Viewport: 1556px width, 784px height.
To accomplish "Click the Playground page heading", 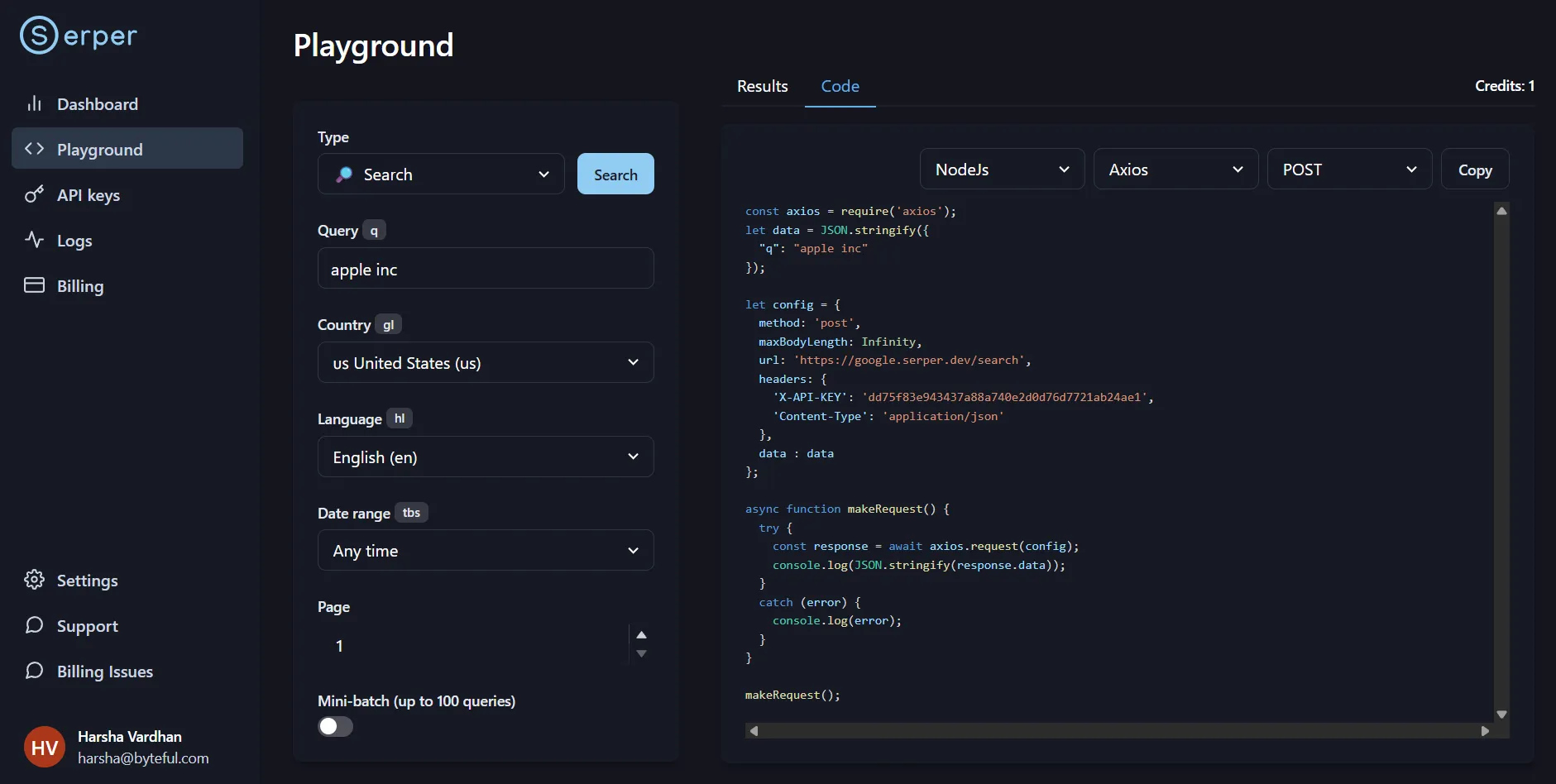I will 373,45.
